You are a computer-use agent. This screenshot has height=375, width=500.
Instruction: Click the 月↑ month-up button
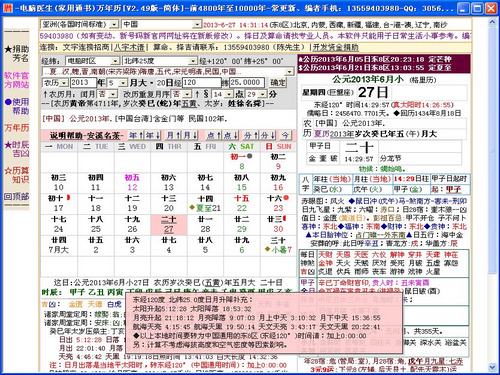(x=173, y=135)
